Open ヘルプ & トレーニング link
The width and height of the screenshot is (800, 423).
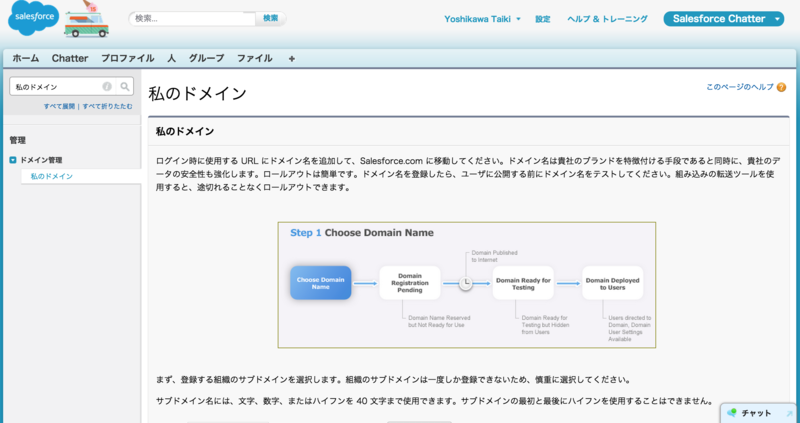pyautogui.click(x=607, y=19)
